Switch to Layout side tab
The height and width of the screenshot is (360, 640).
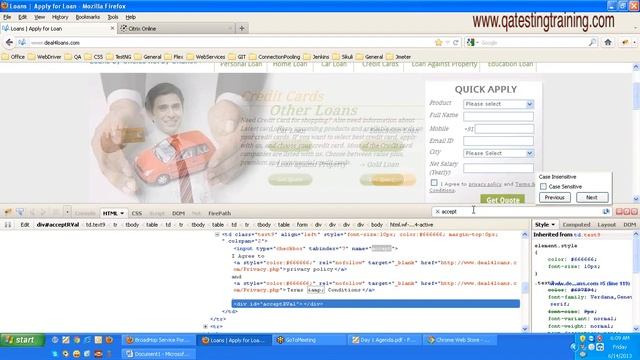click(x=607, y=224)
